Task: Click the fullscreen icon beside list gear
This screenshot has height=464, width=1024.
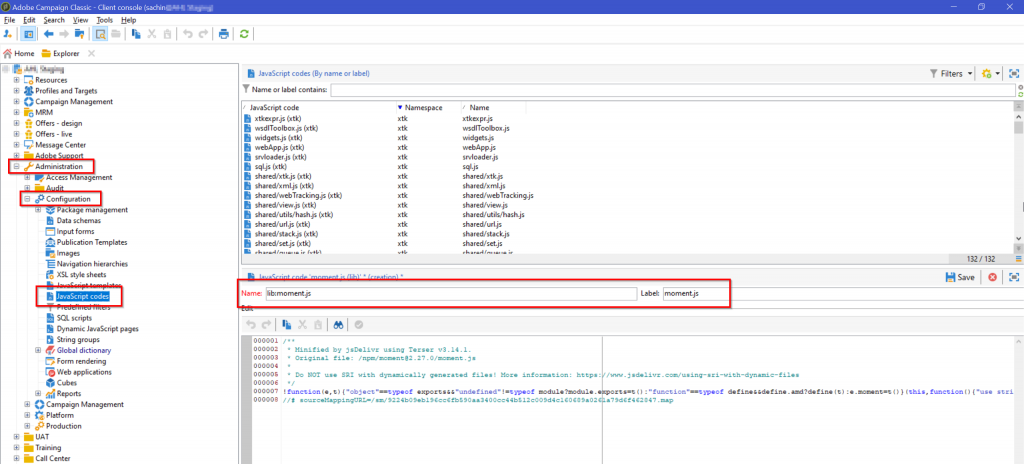Action: tap(1014, 74)
